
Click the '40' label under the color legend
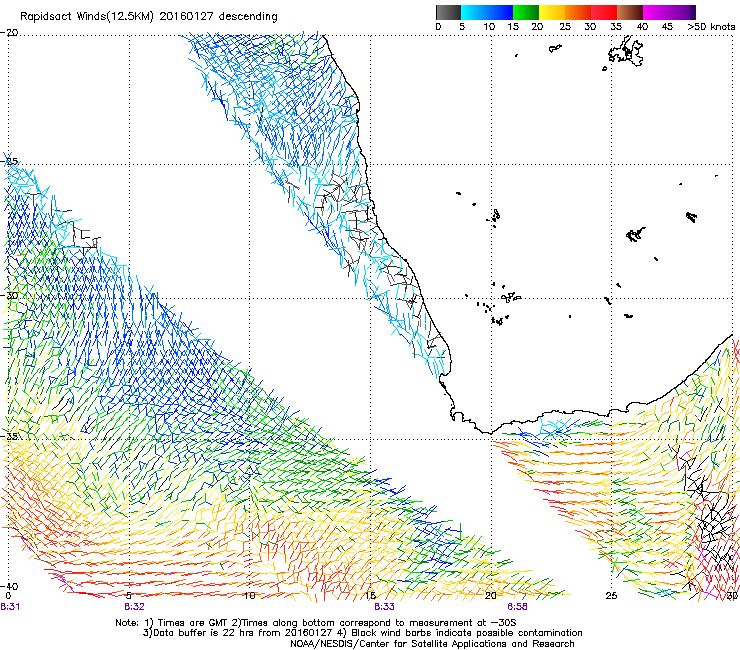[x=642, y=27]
